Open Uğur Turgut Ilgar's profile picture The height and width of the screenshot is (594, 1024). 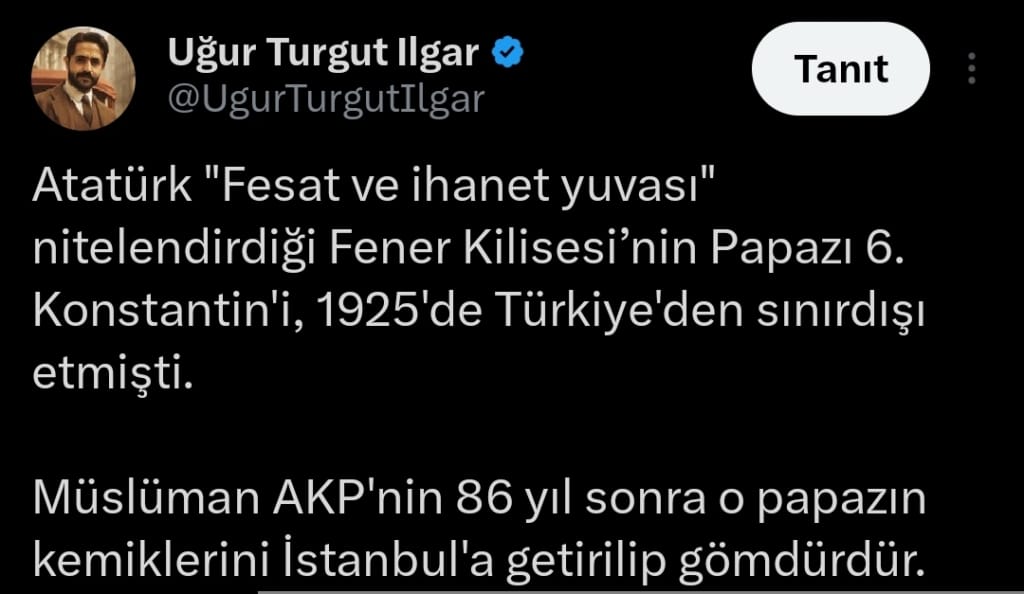coord(84,78)
